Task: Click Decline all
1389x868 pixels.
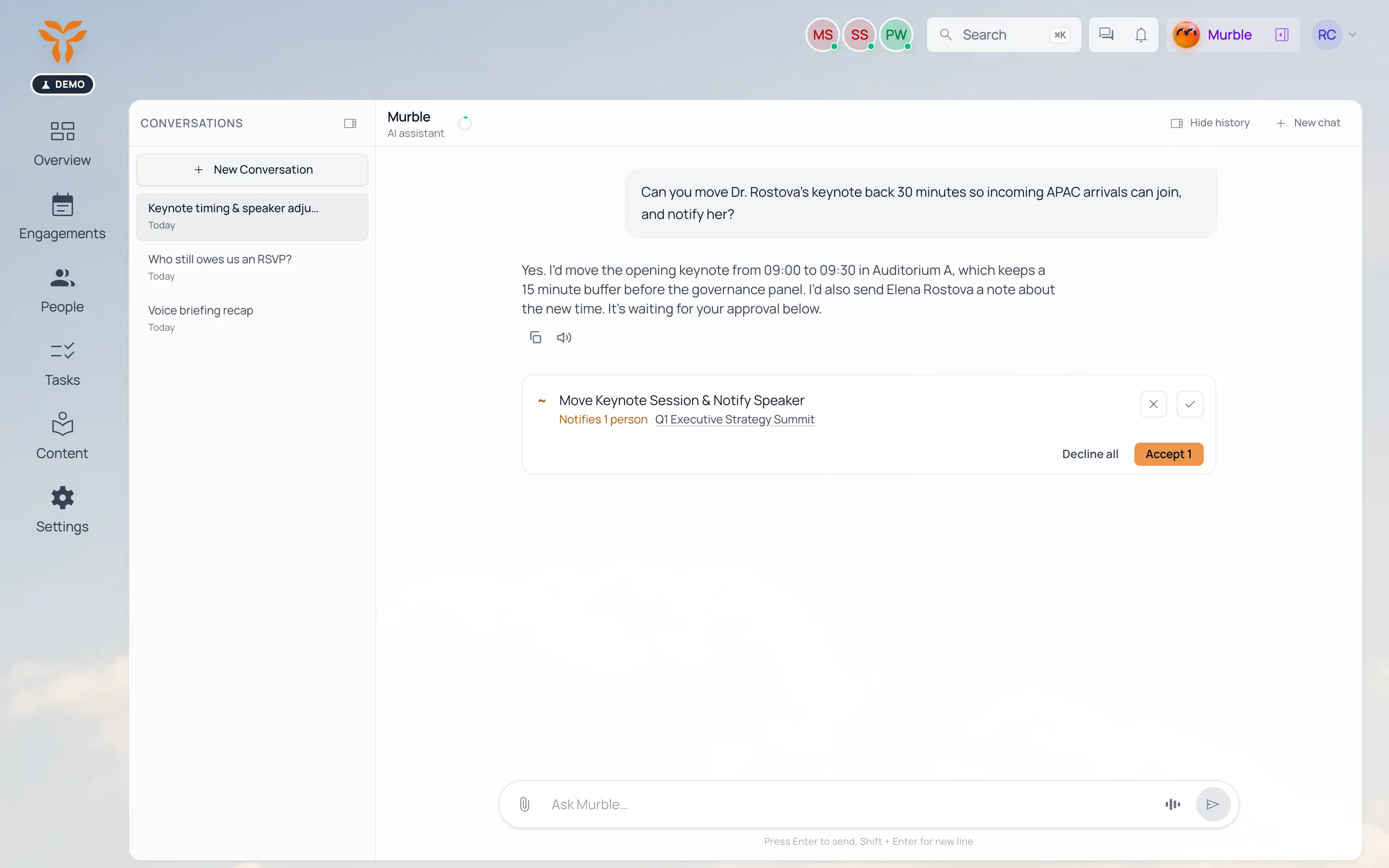Action: pyautogui.click(x=1090, y=454)
